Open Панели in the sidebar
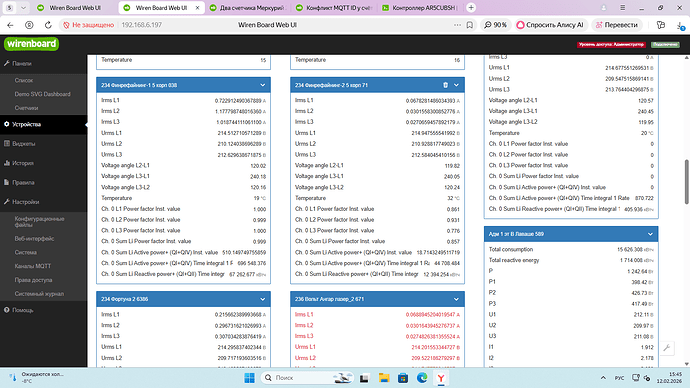690x388 pixels. pos(22,63)
